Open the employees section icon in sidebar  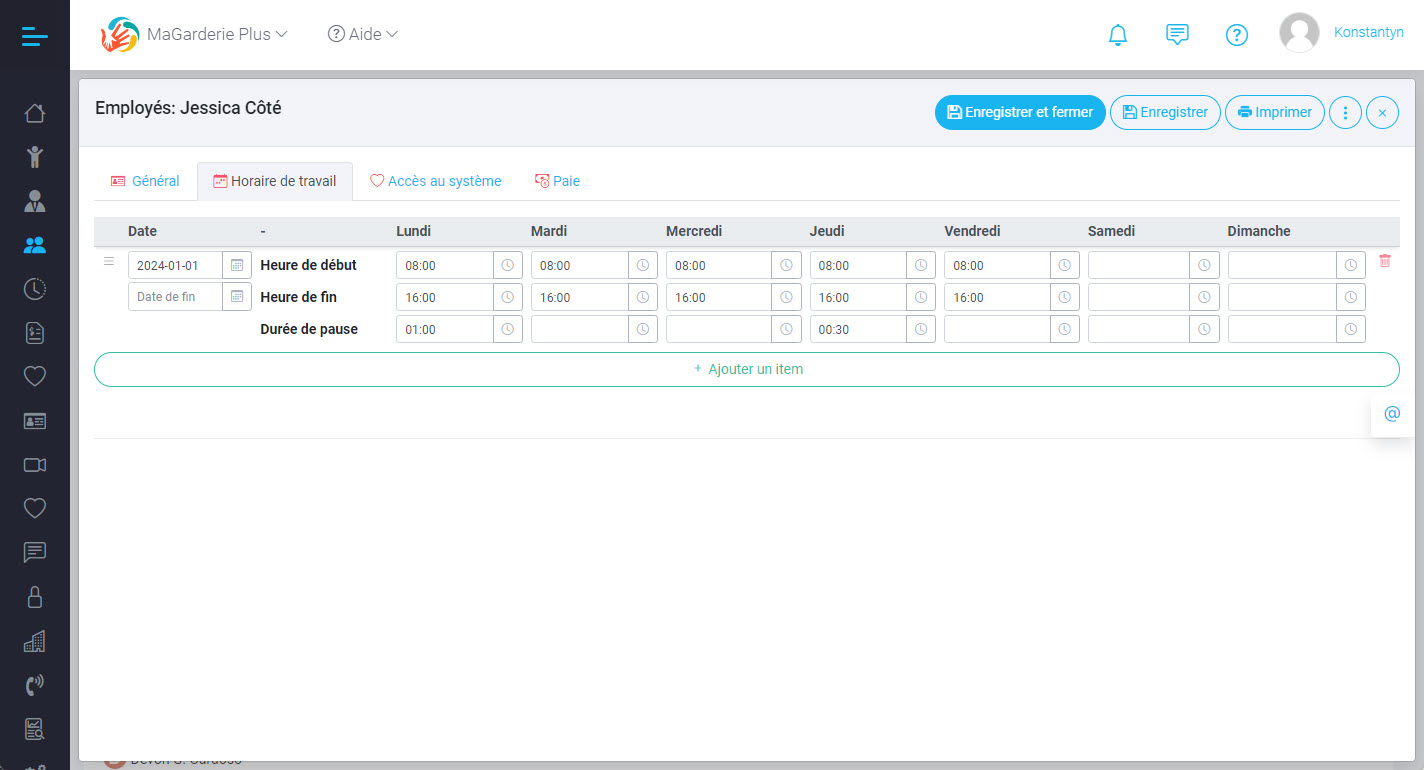click(34, 244)
